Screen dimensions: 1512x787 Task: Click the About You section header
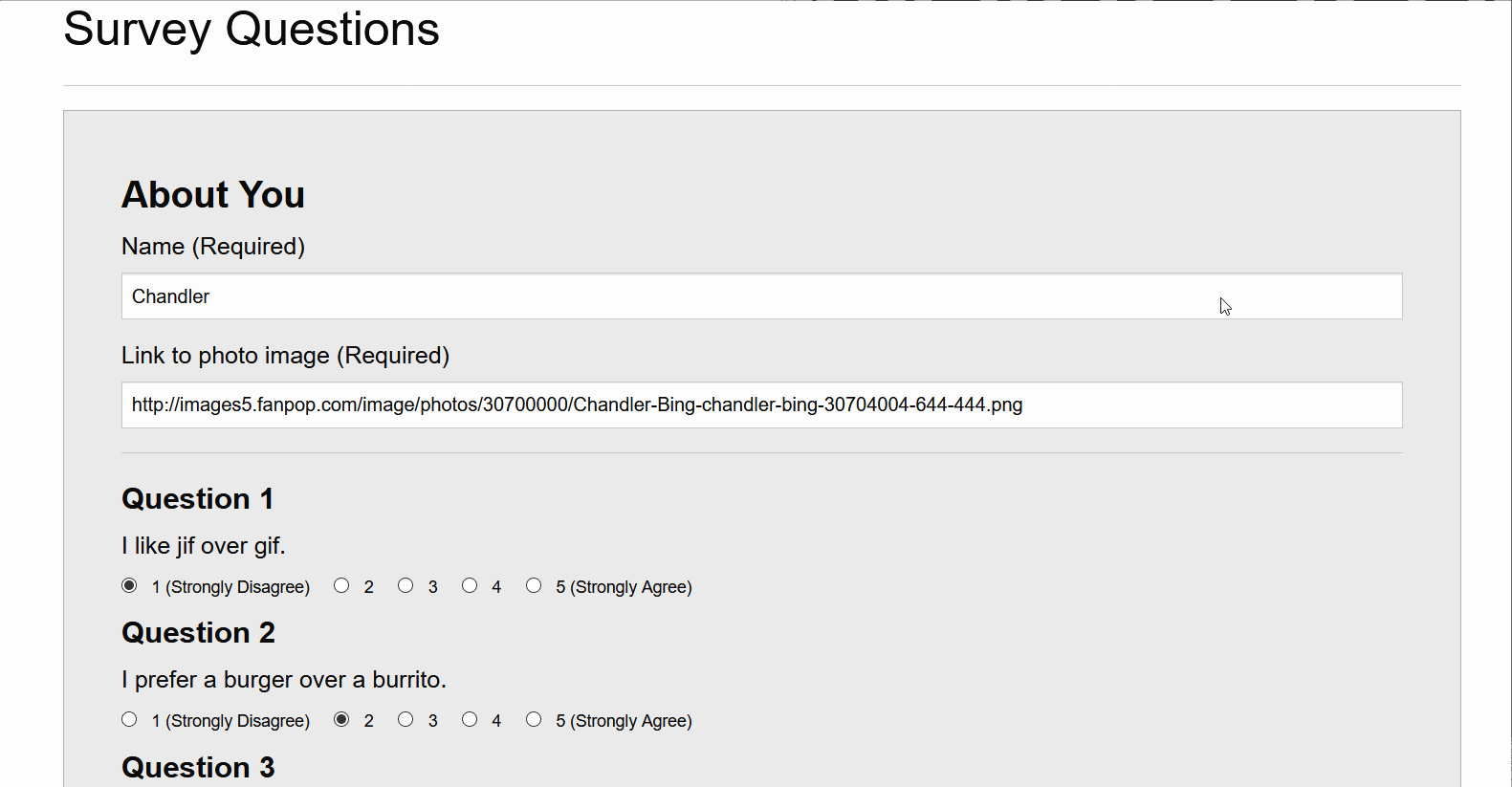(x=212, y=194)
